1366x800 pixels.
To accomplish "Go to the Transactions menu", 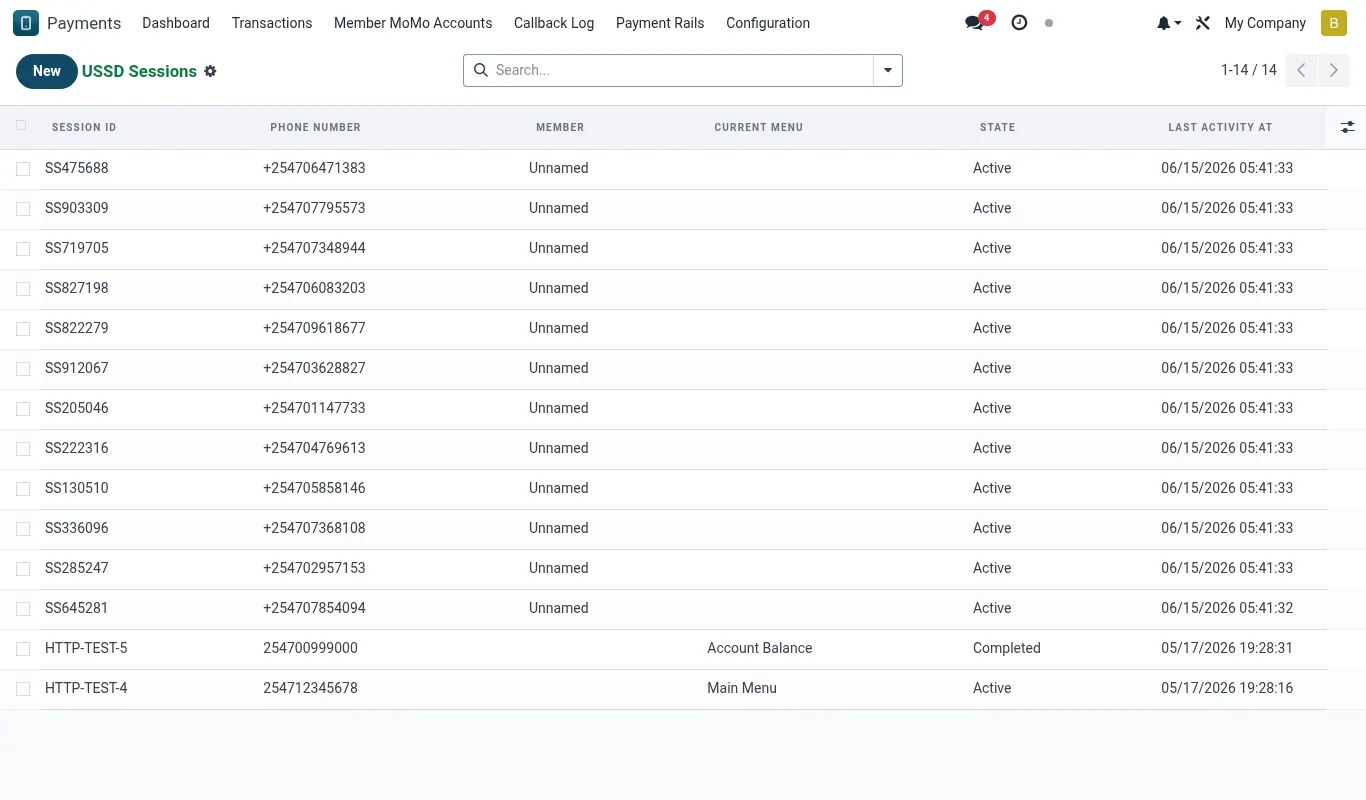I will click(272, 23).
